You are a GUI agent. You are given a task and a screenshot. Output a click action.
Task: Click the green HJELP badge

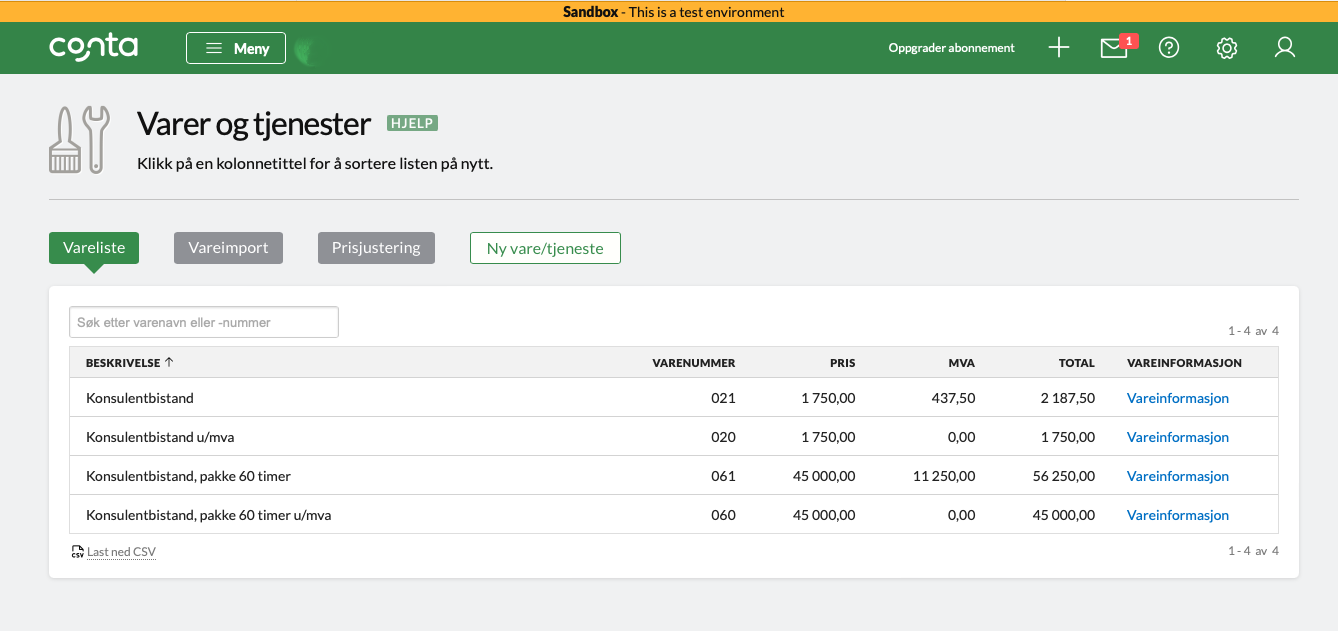coord(412,124)
